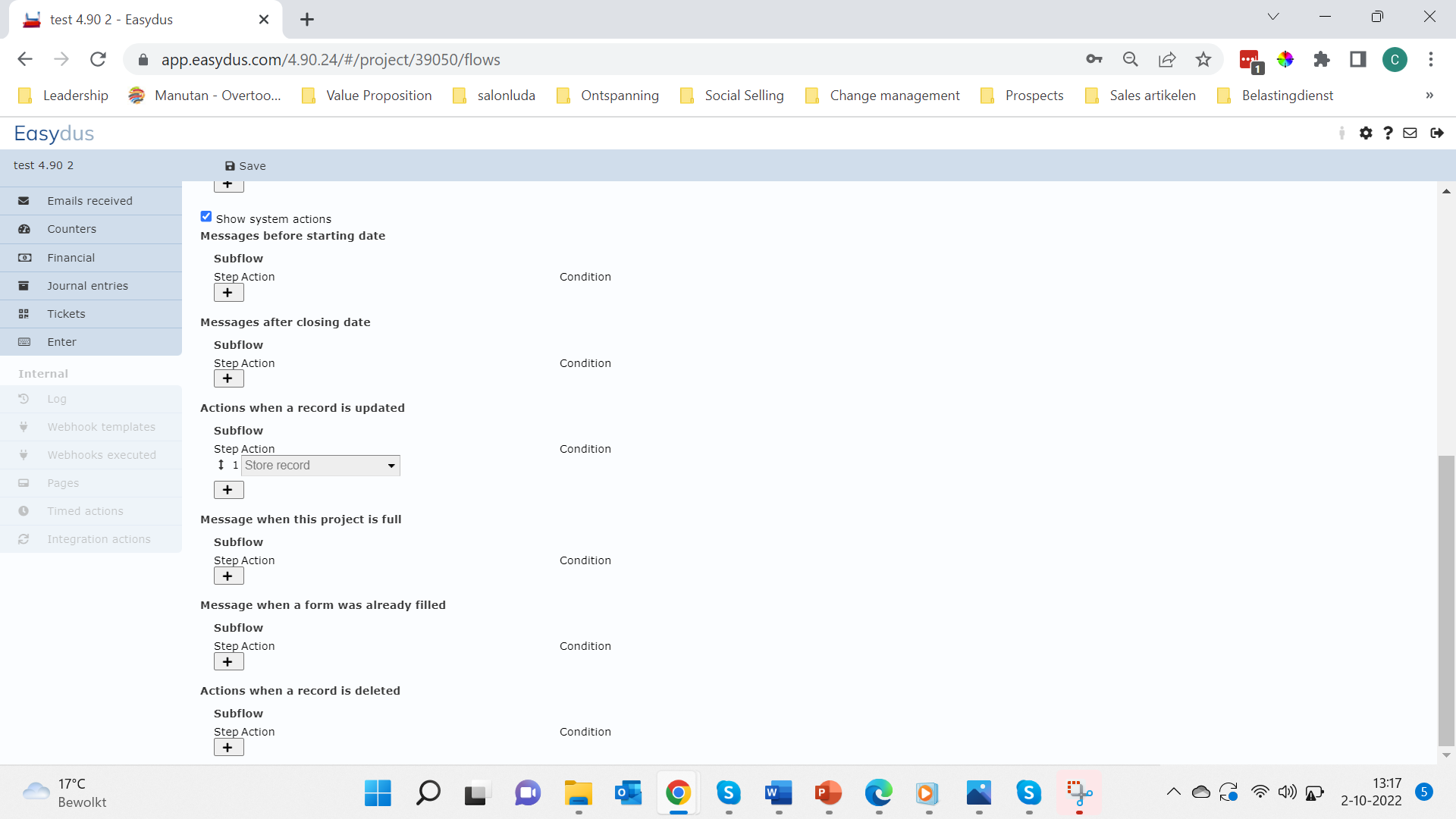1456x819 pixels.
Task: Click the Save disk icon
Action: (x=230, y=166)
